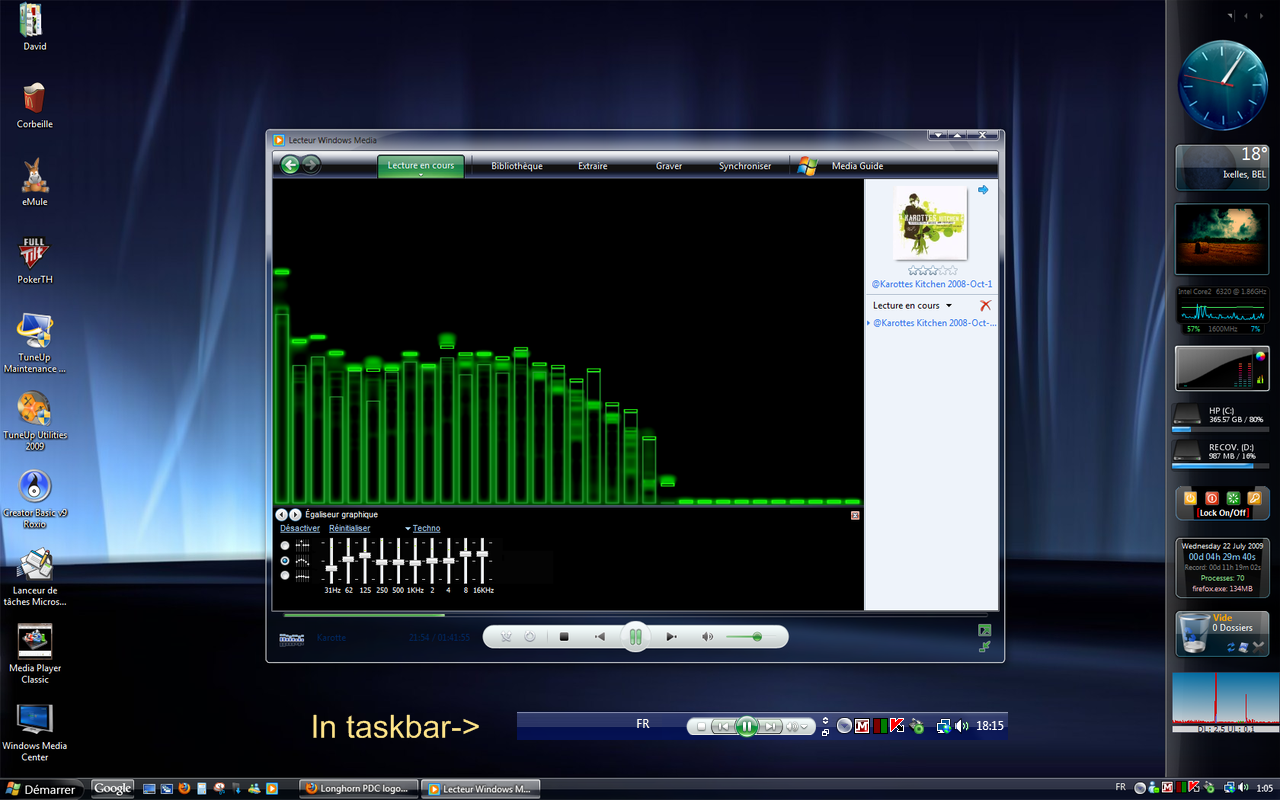The width and height of the screenshot is (1280, 800).
Task: Click the Lecture en cours tab
Action: 421,166
